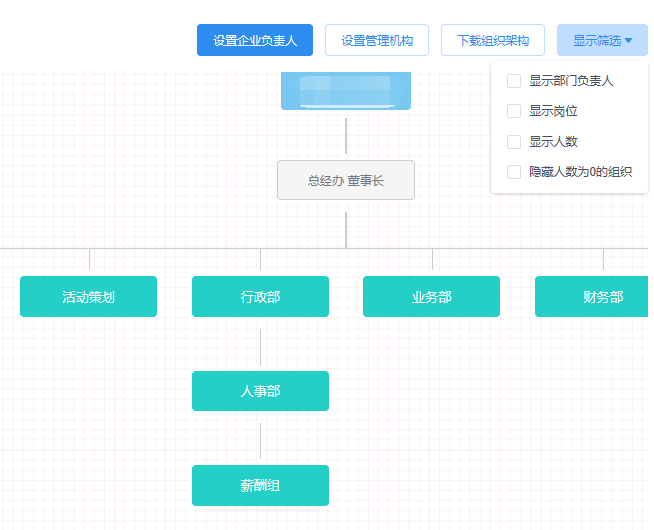The image size is (654, 530).
Task: Select the 总经办 董事长 node
Action: point(346,180)
